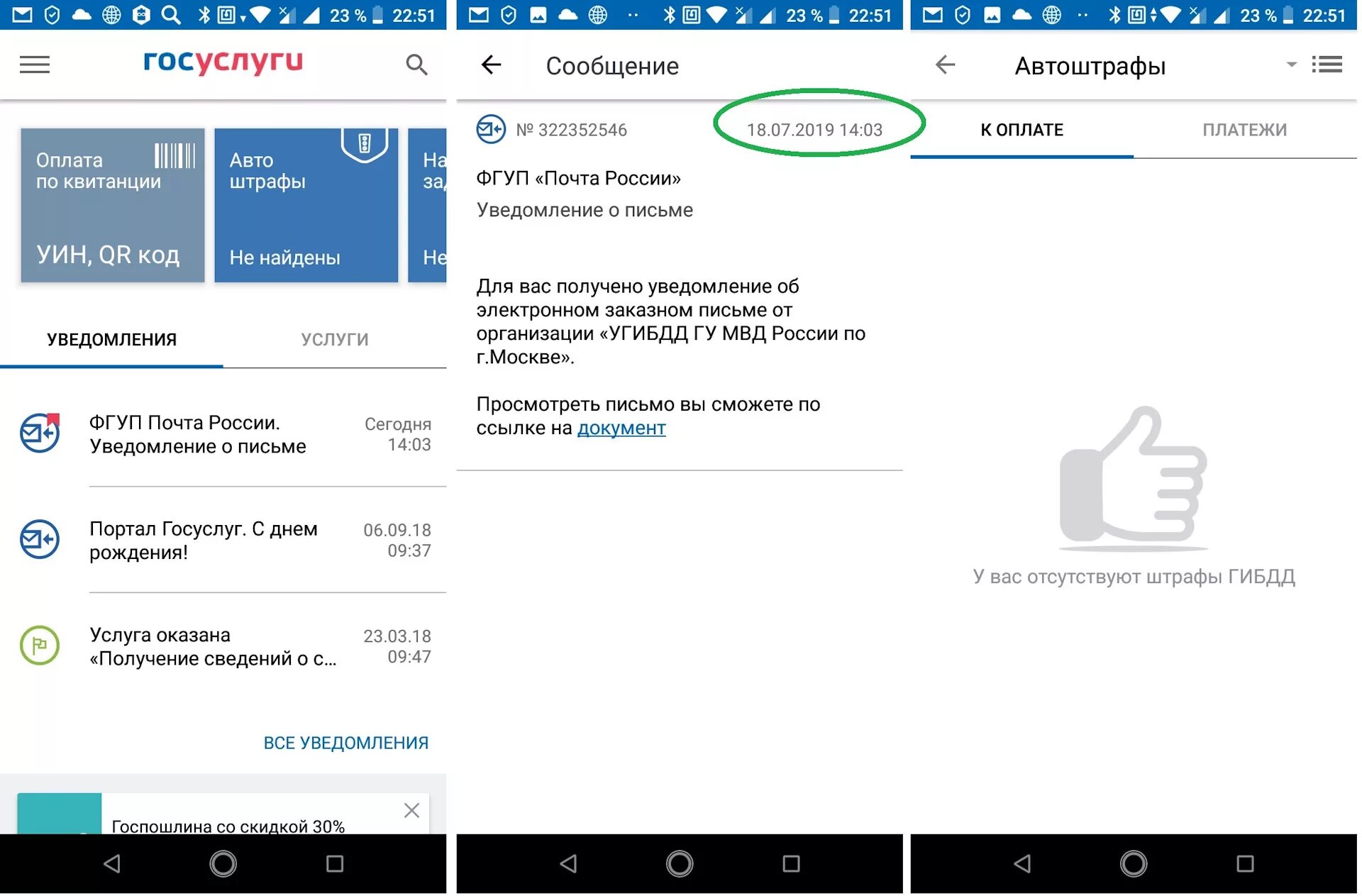Tap the mail icon next to message № 322352546
This screenshot has height=896, width=1362.
(x=491, y=130)
